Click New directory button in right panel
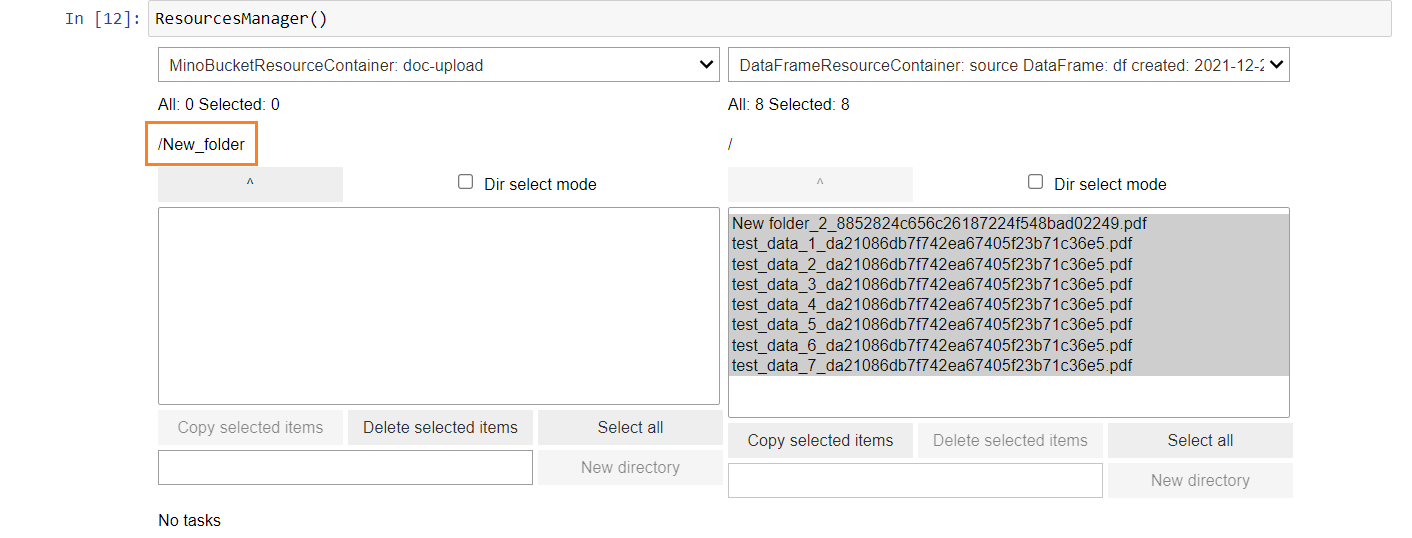 pyautogui.click(x=1200, y=480)
